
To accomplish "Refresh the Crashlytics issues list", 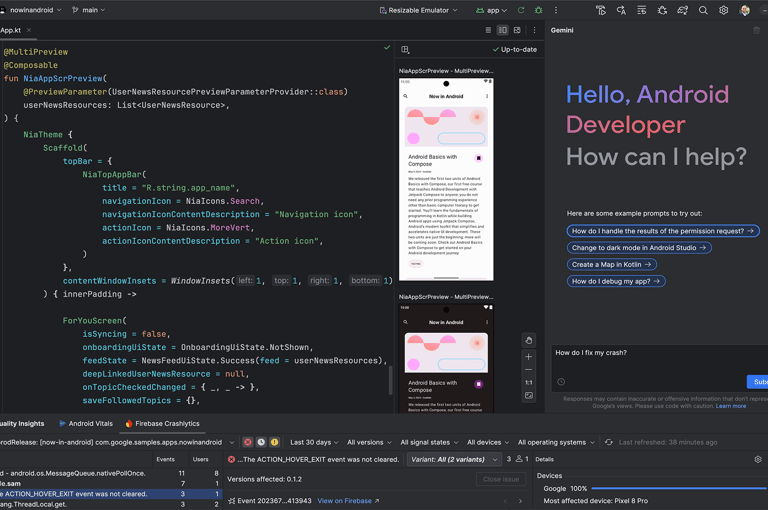I will [x=609, y=442].
